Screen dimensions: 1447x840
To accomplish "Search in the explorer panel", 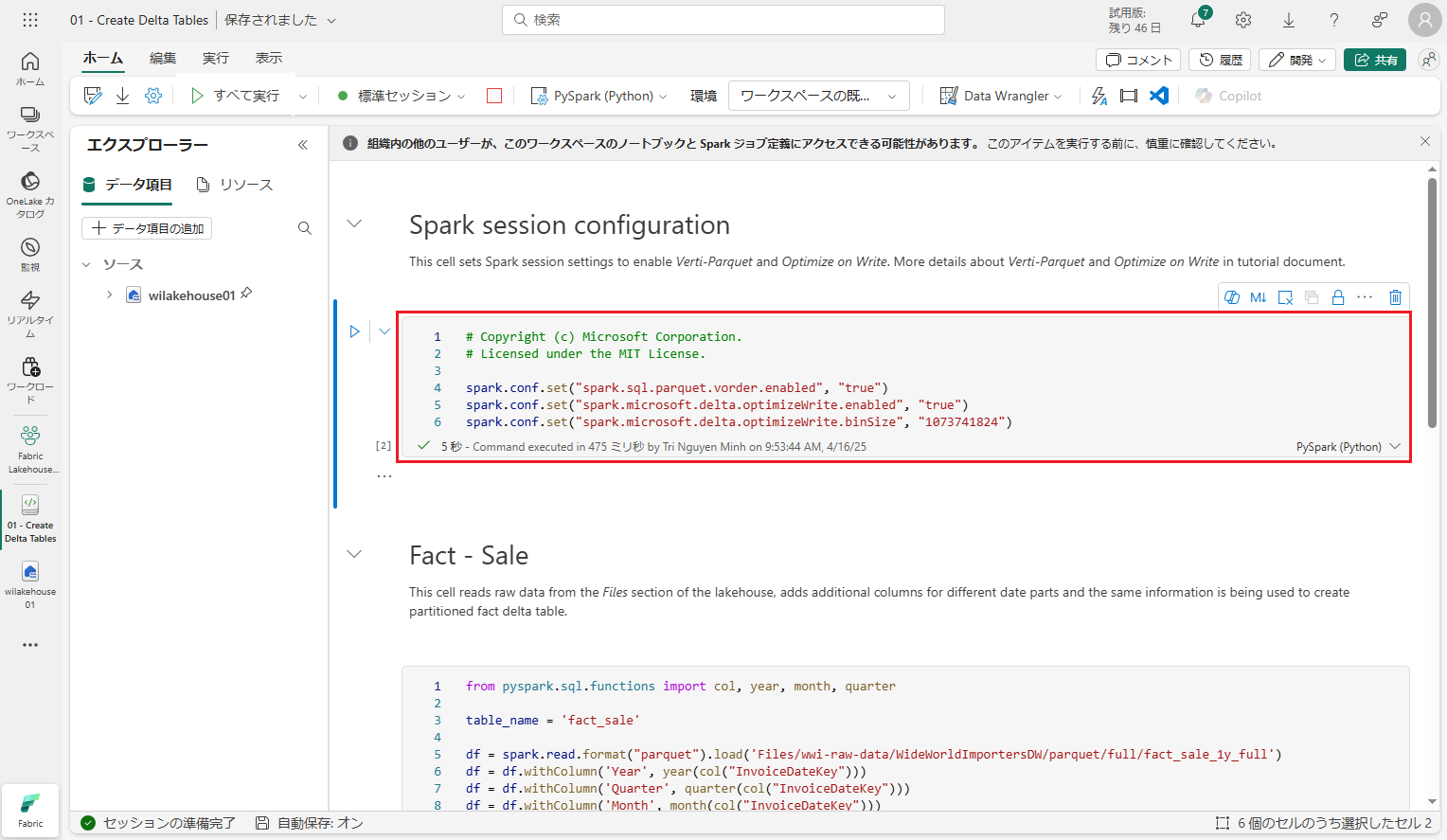I will click(305, 228).
